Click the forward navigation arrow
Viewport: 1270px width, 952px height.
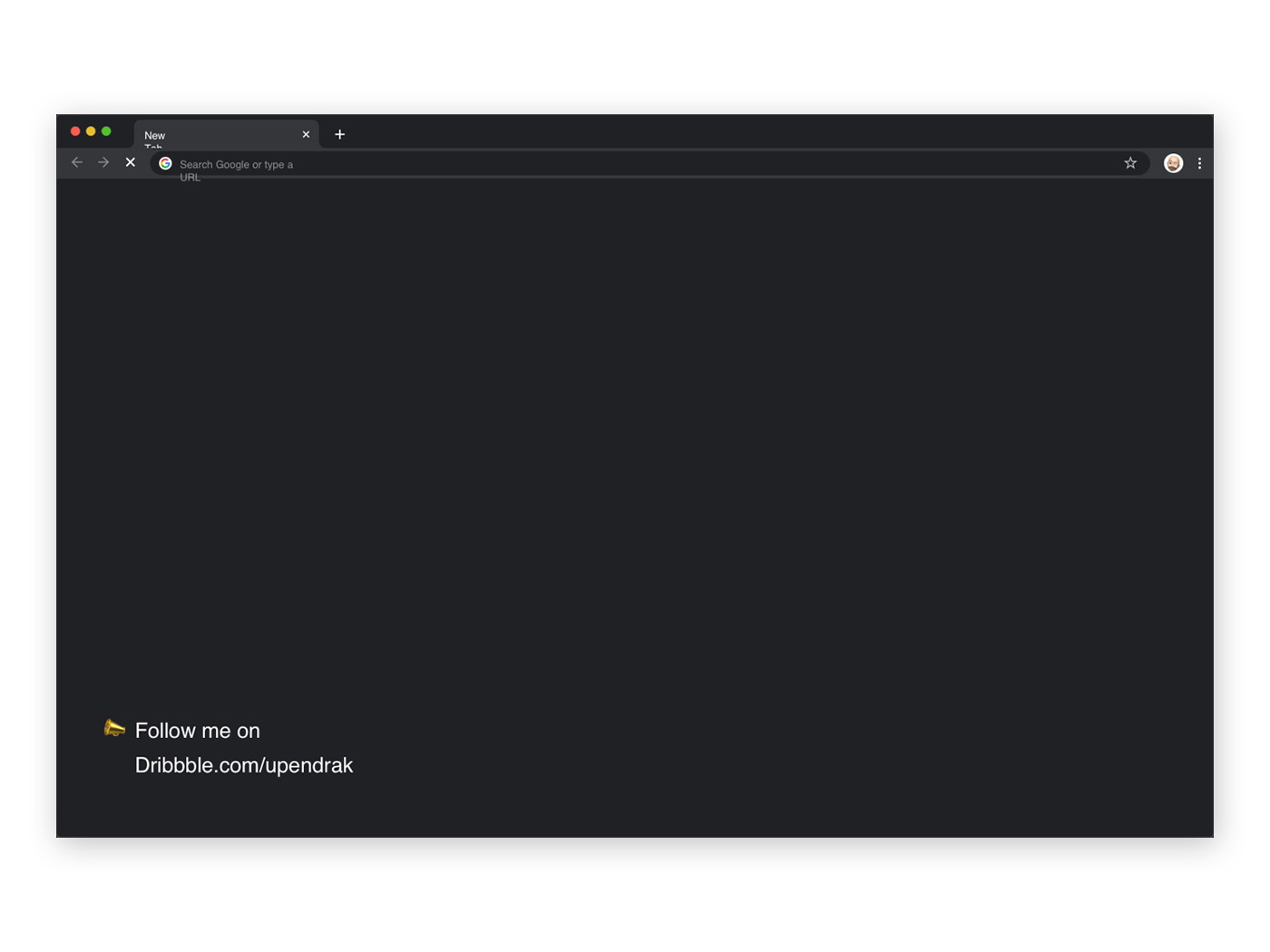coord(103,163)
